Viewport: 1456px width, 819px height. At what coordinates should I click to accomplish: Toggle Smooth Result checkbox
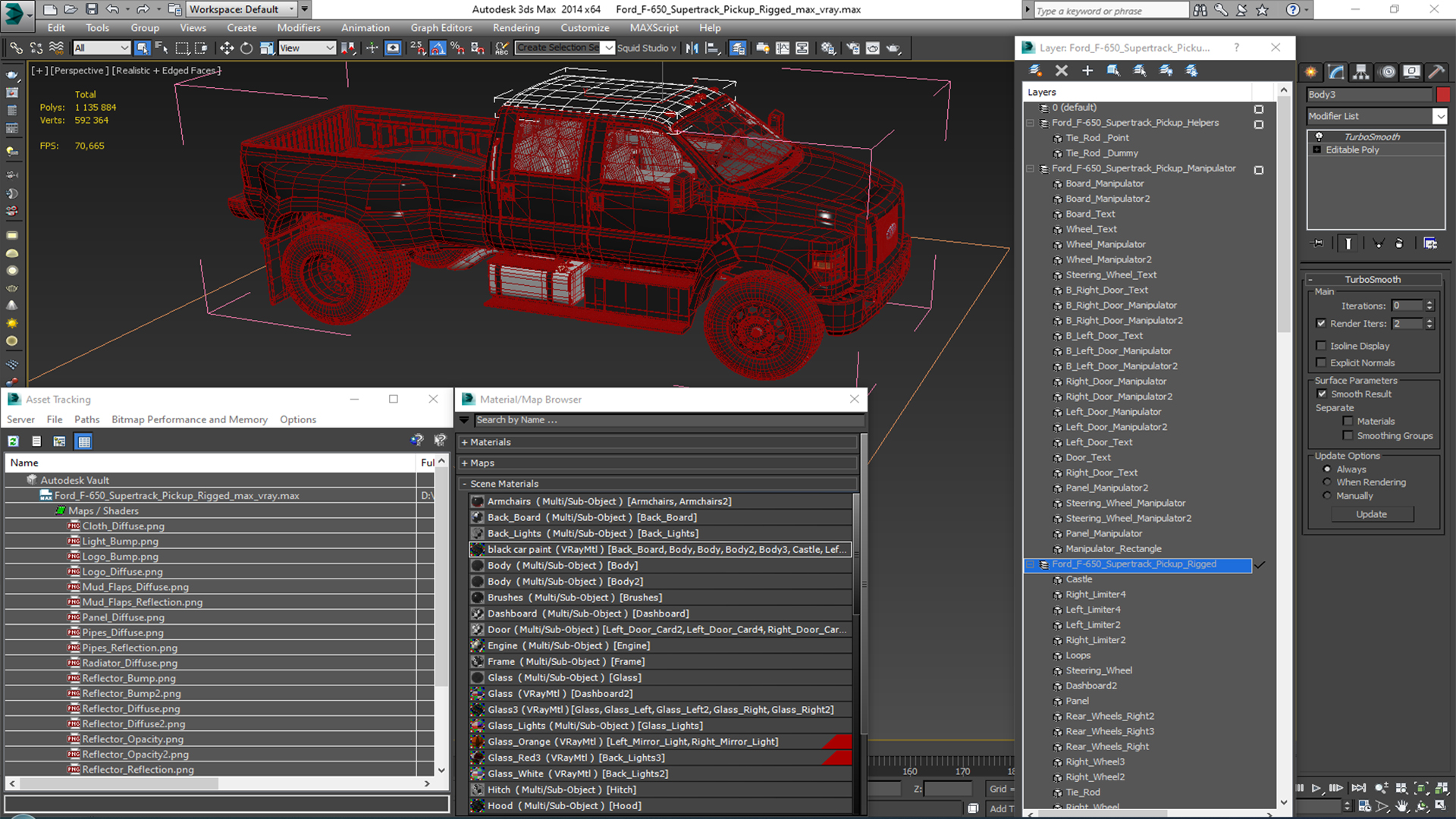tap(1322, 394)
